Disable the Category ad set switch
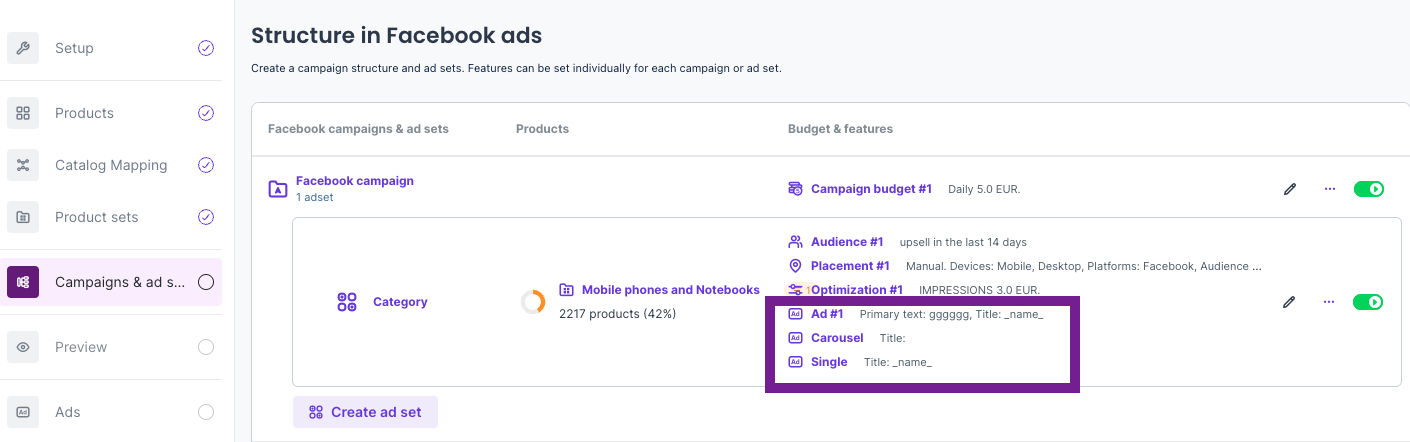The image size is (1410, 442). click(x=1368, y=302)
